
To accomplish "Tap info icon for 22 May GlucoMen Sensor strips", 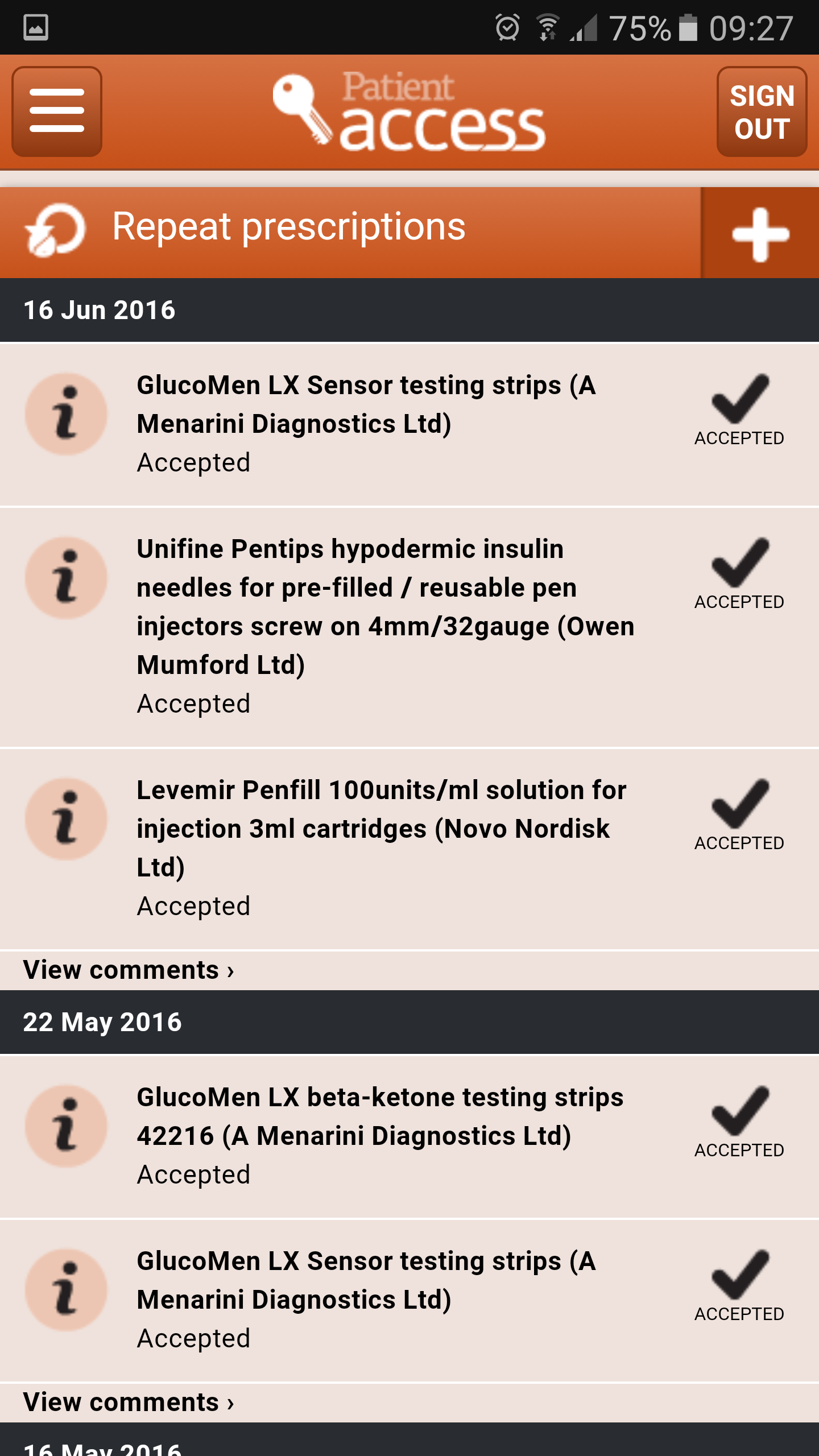I will pyautogui.click(x=67, y=1290).
